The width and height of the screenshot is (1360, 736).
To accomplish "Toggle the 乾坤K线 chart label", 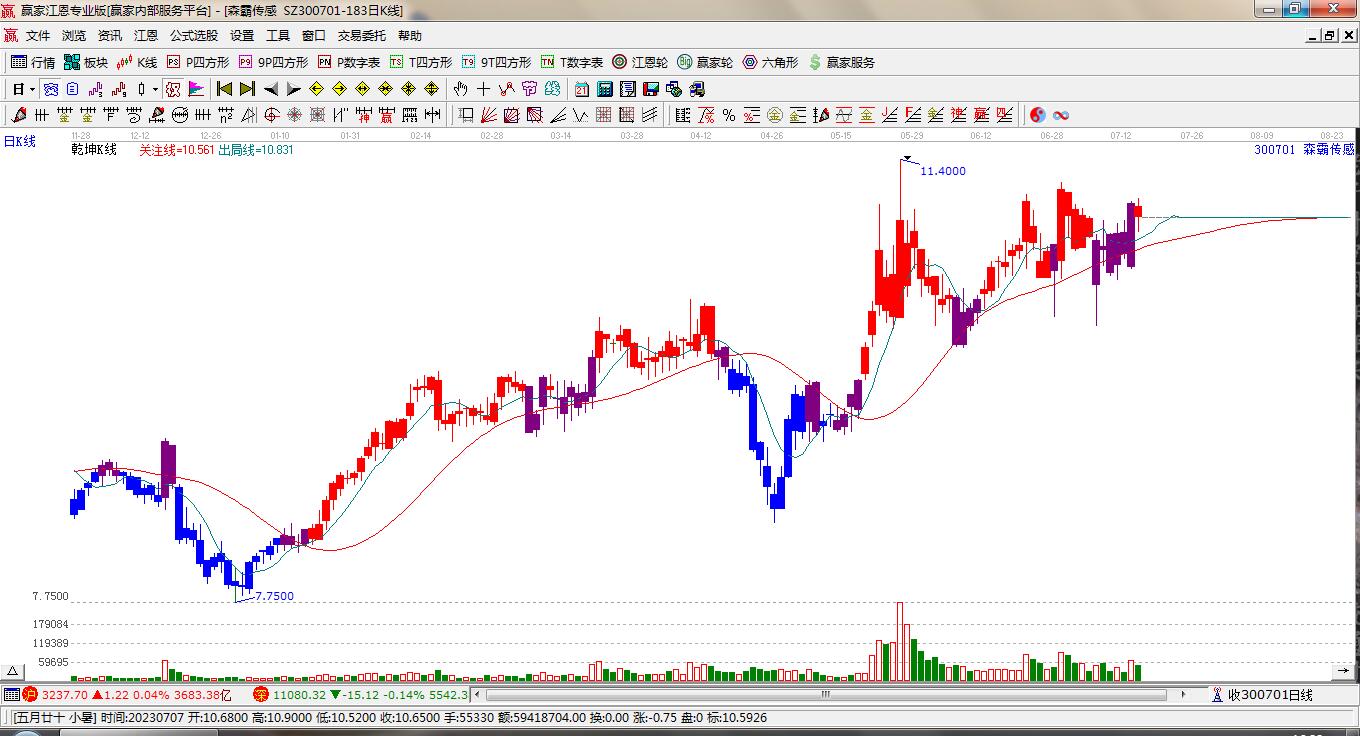I will (93, 150).
